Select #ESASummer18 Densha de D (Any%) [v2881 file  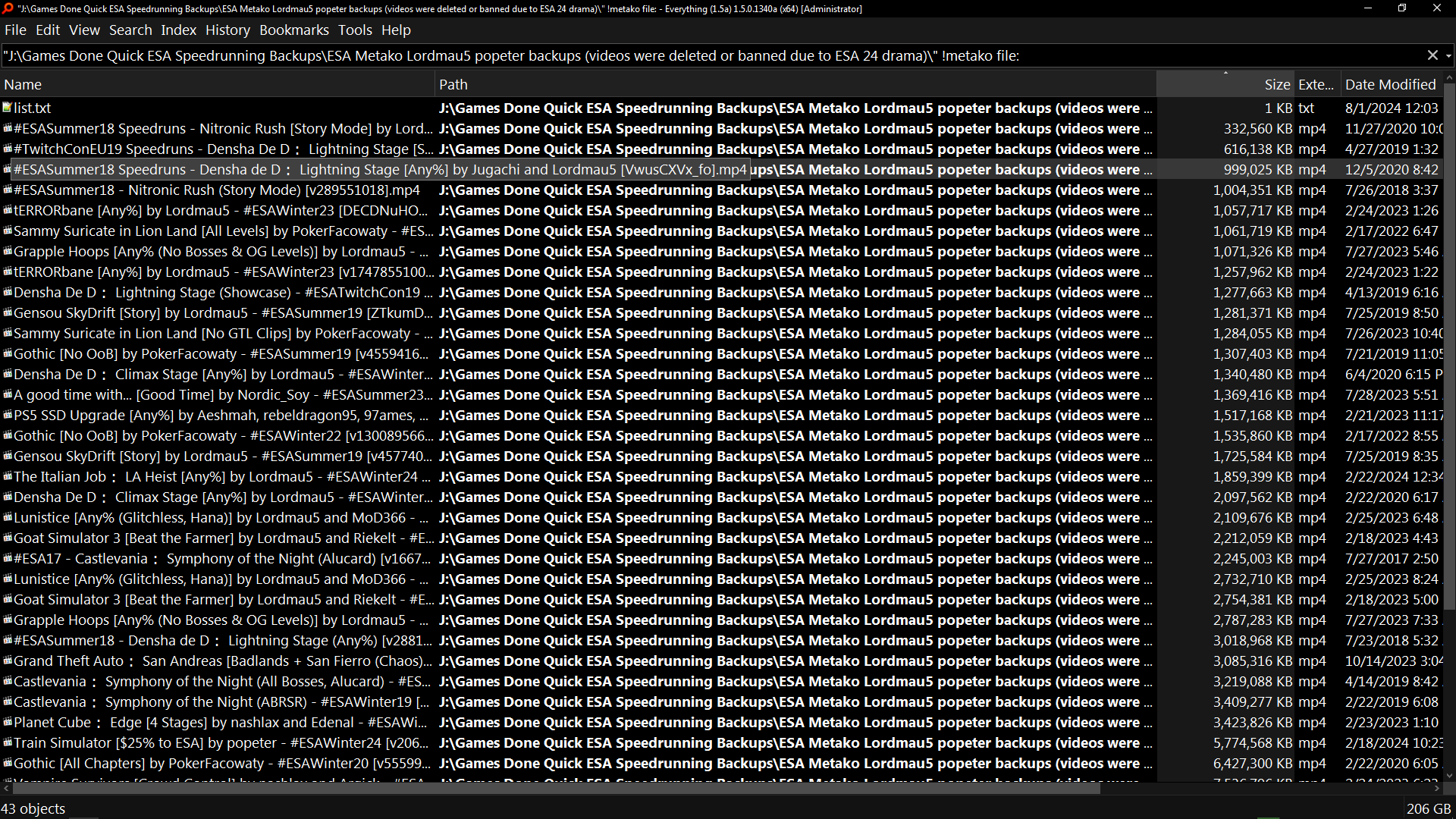[x=223, y=640]
